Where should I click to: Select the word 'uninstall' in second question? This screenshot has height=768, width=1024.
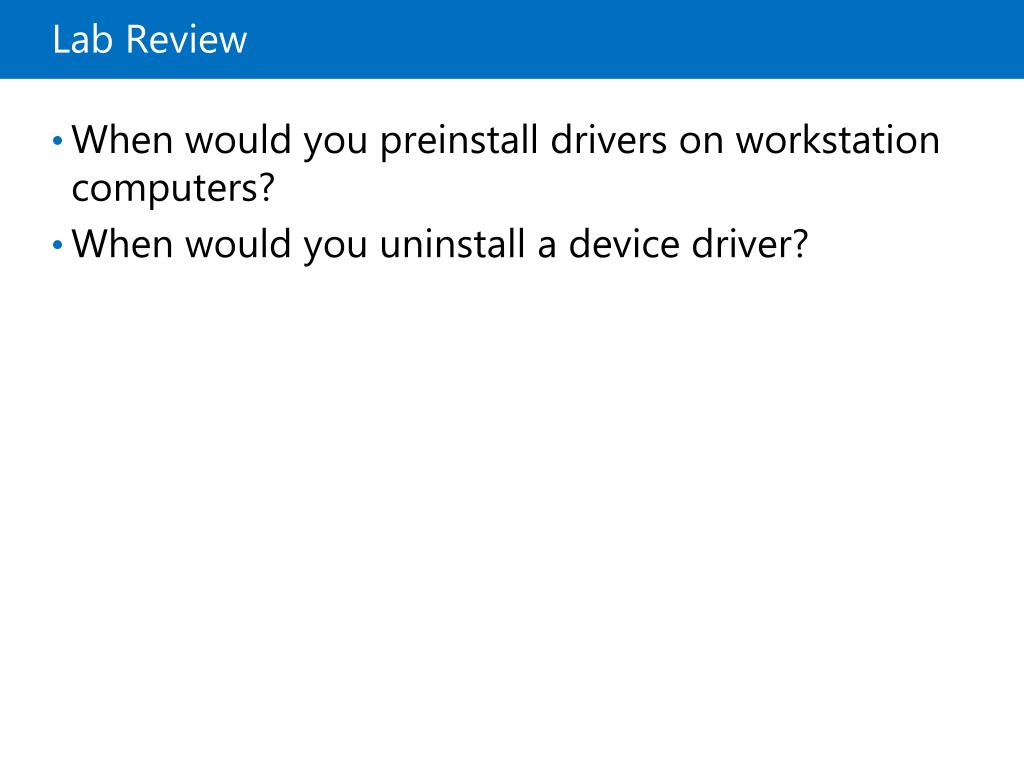coord(453,244)
